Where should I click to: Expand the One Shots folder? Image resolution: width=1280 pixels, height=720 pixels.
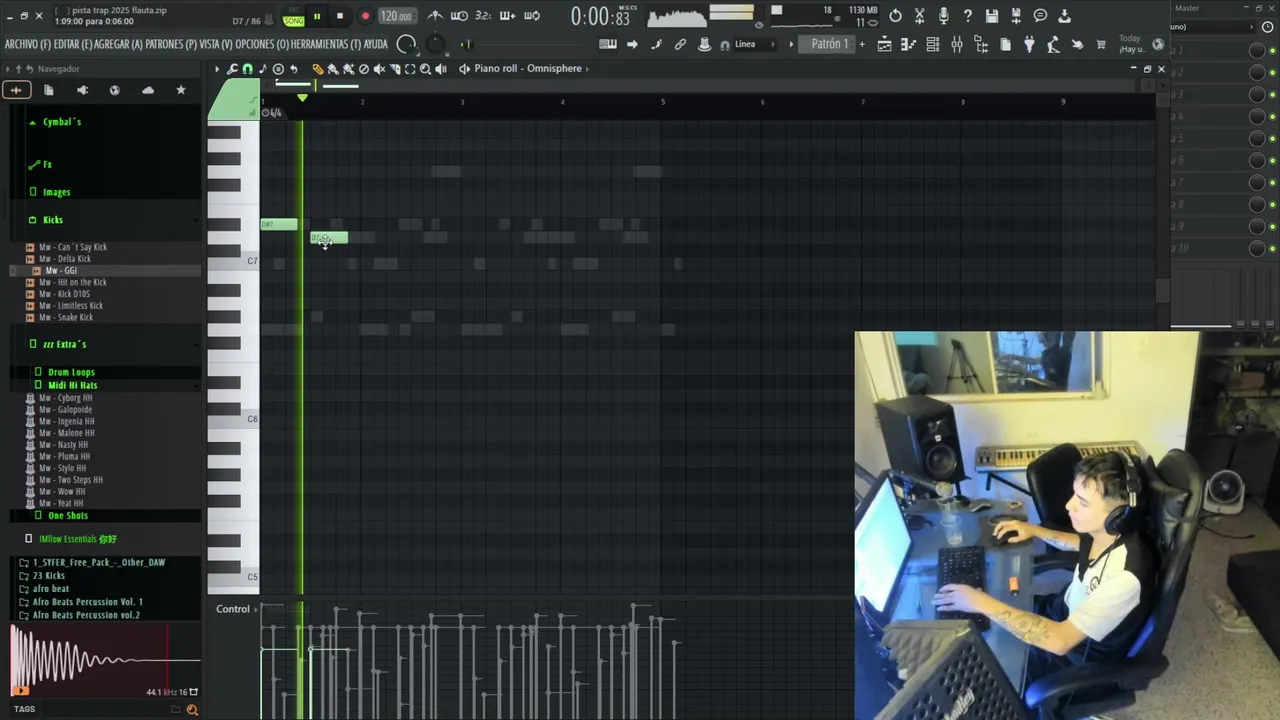67,516
